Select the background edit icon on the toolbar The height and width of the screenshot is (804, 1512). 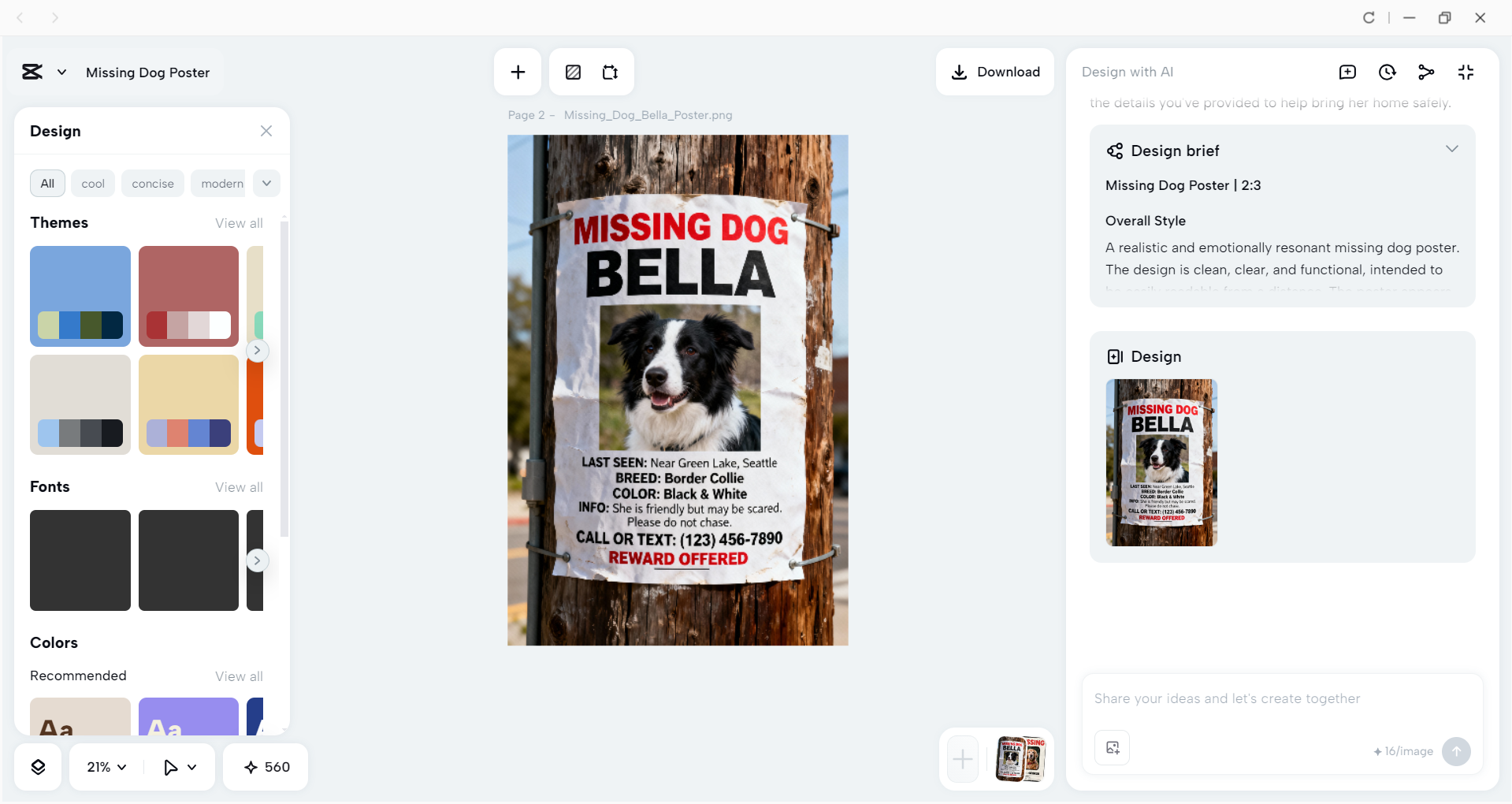click(573, 72)
